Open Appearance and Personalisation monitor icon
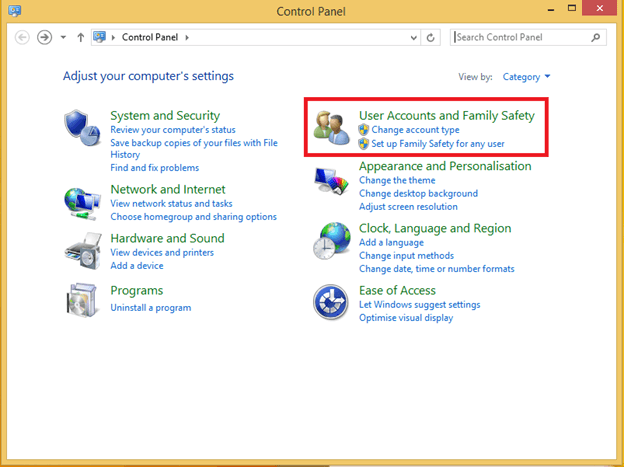The width and height of the screenshot is (624, 467). coord(331,180)
